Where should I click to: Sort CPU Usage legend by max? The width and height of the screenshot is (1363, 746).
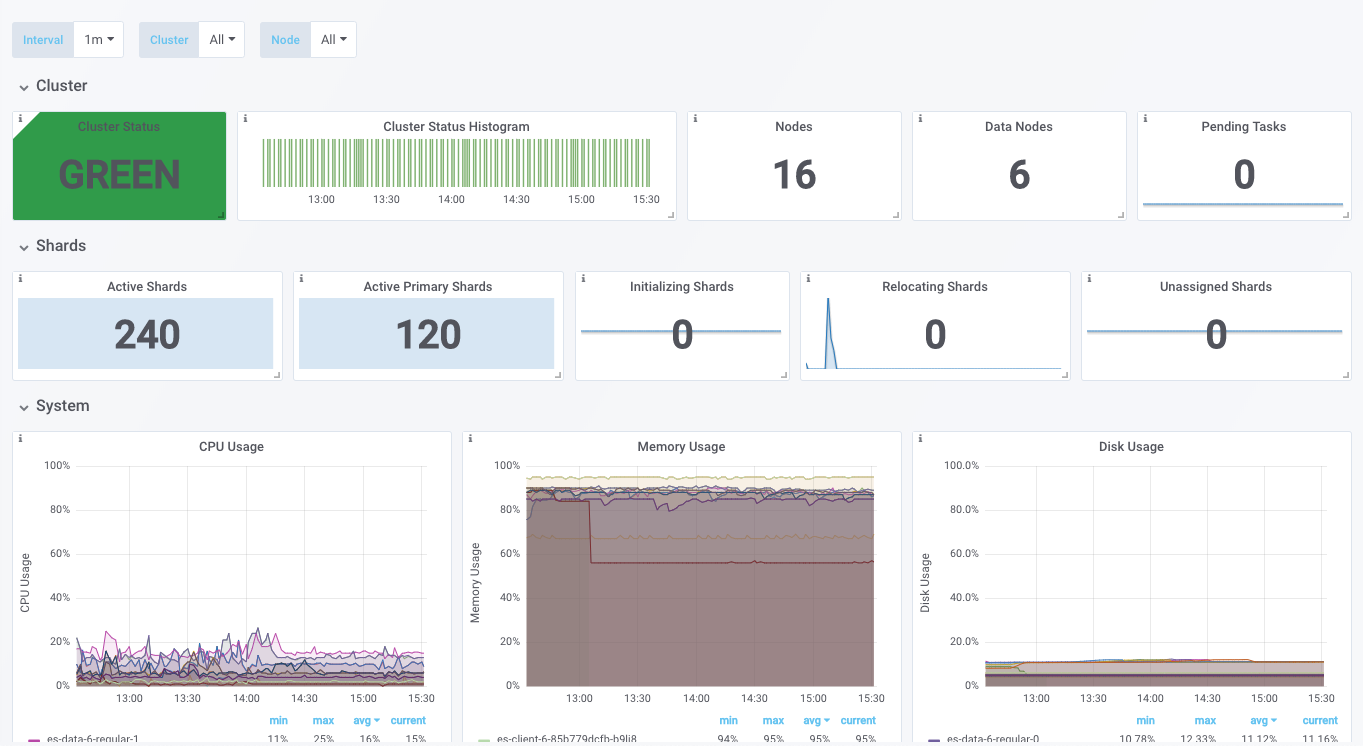tap(323, 720)
